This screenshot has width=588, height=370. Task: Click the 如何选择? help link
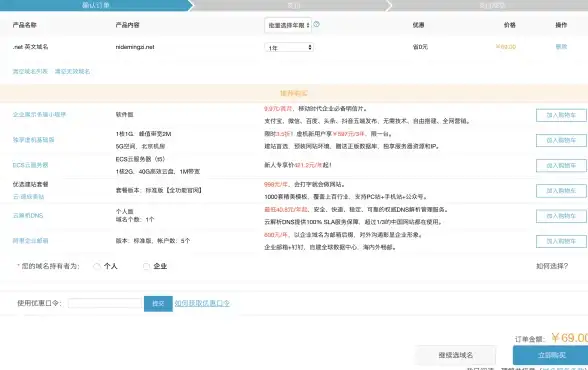click(552, 266)
